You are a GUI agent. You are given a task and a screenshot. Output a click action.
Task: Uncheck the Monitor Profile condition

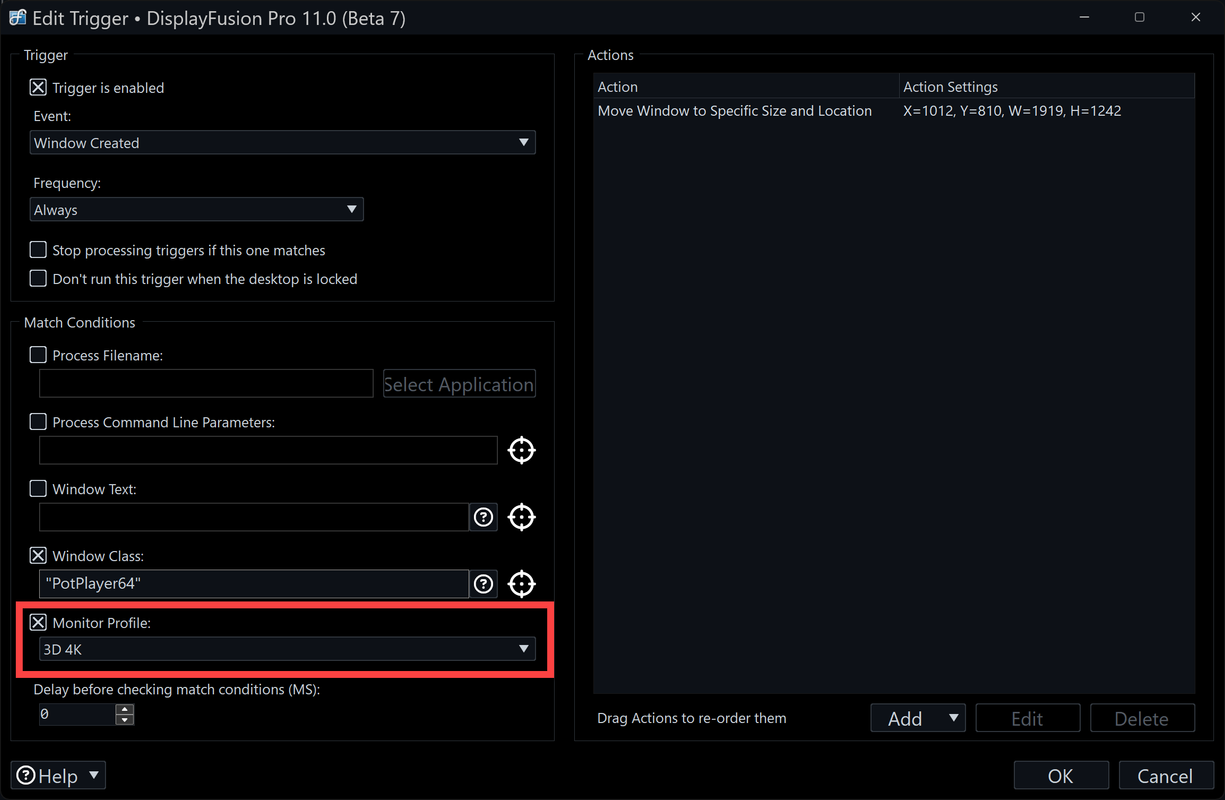tap(38, 623)
